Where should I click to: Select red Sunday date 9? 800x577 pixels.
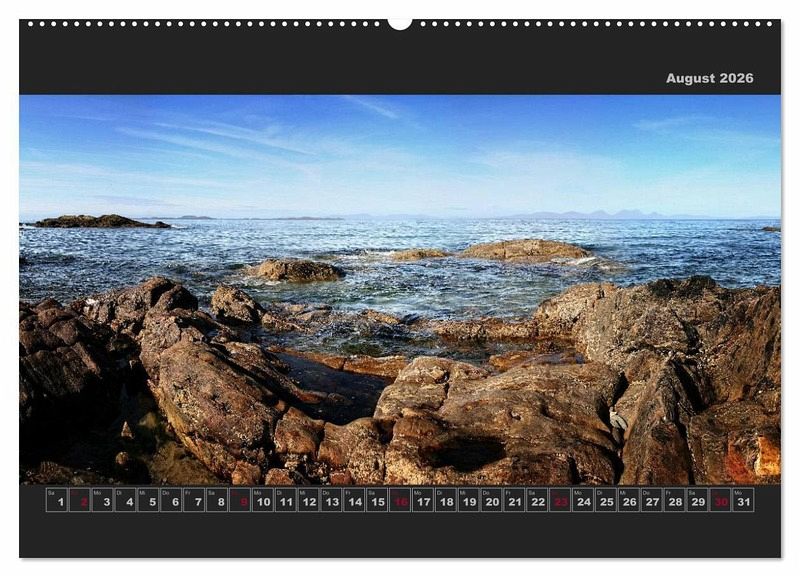[240, 500]
